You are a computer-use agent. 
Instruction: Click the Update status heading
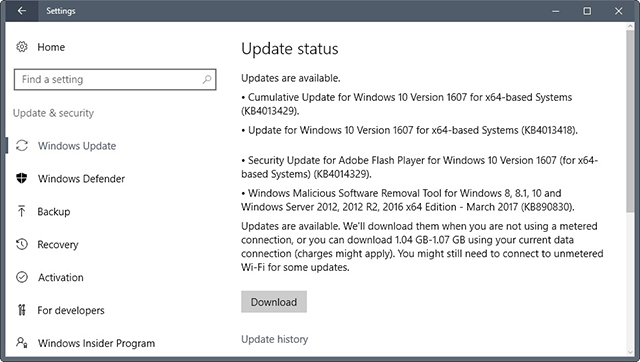click(290, 49)
